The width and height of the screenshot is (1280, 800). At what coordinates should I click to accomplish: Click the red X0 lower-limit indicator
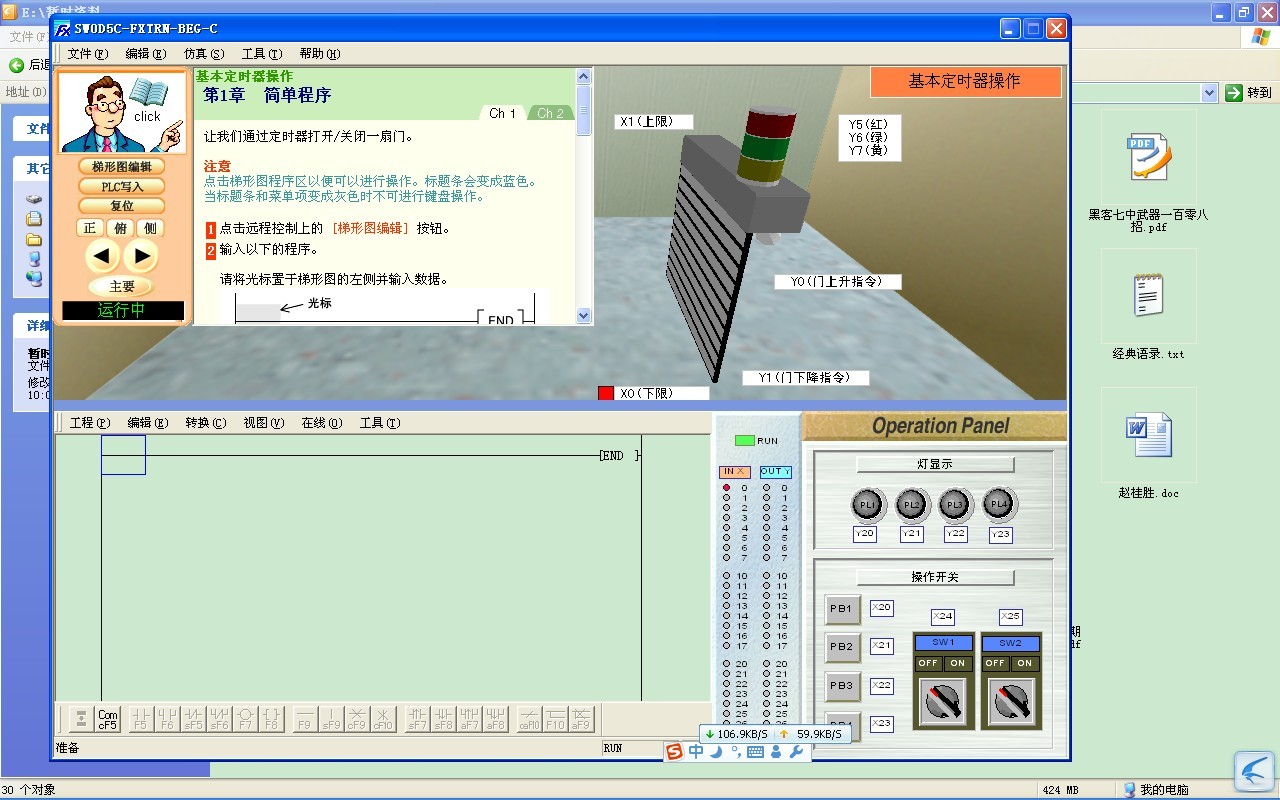click(x=605, y=393)
